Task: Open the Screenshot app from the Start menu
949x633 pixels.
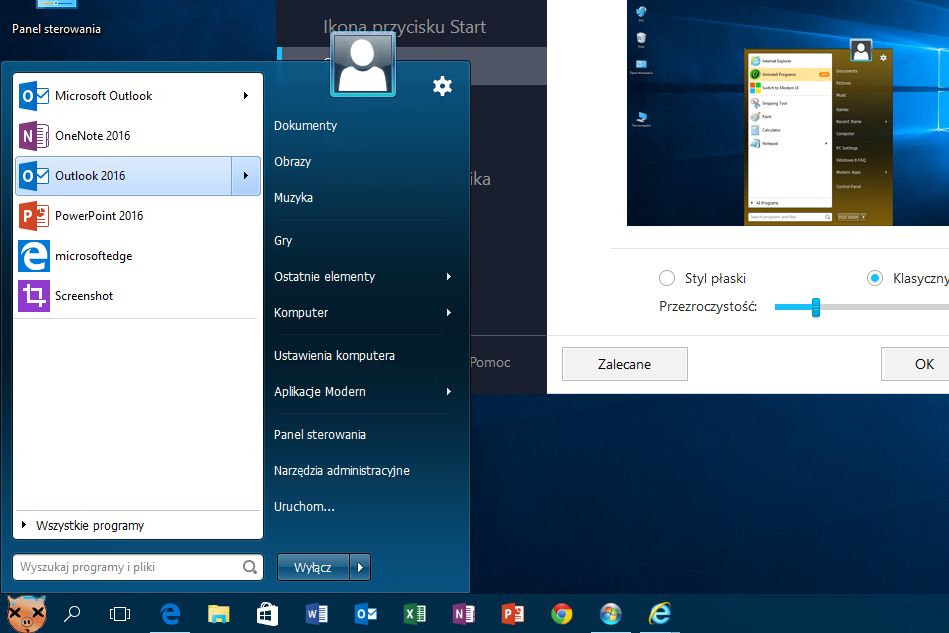Action: [x=139, y=295]
